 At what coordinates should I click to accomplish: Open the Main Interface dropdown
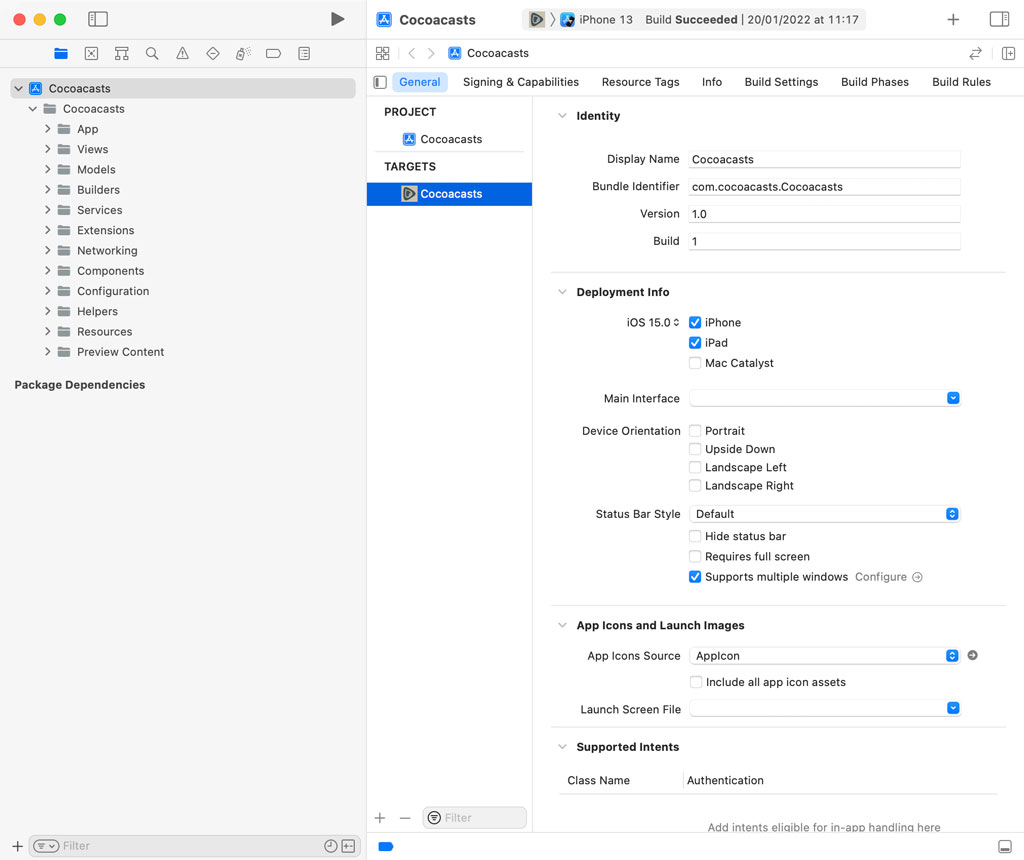pos(825,398)
